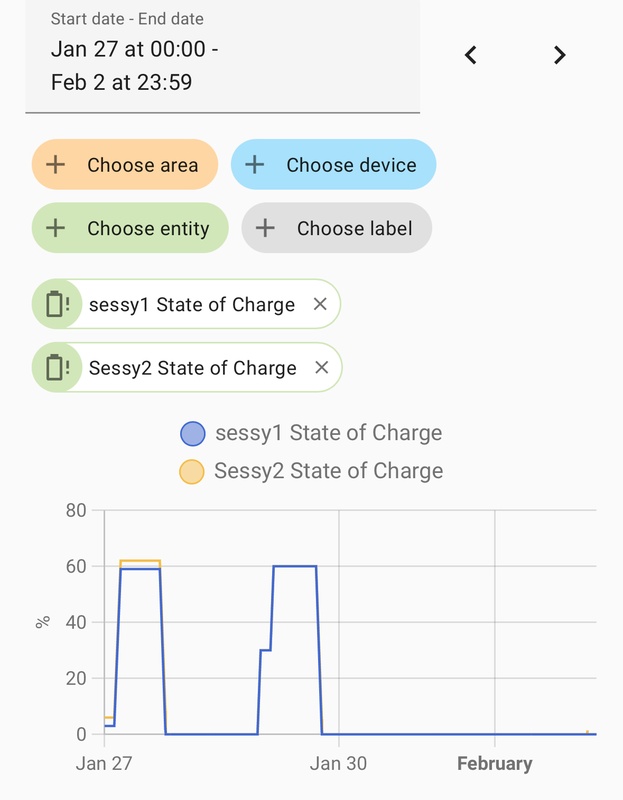Viewport: 623px width, 800px height.
Task: Go to previous date range arrow
Action: (x=470, y=55)
